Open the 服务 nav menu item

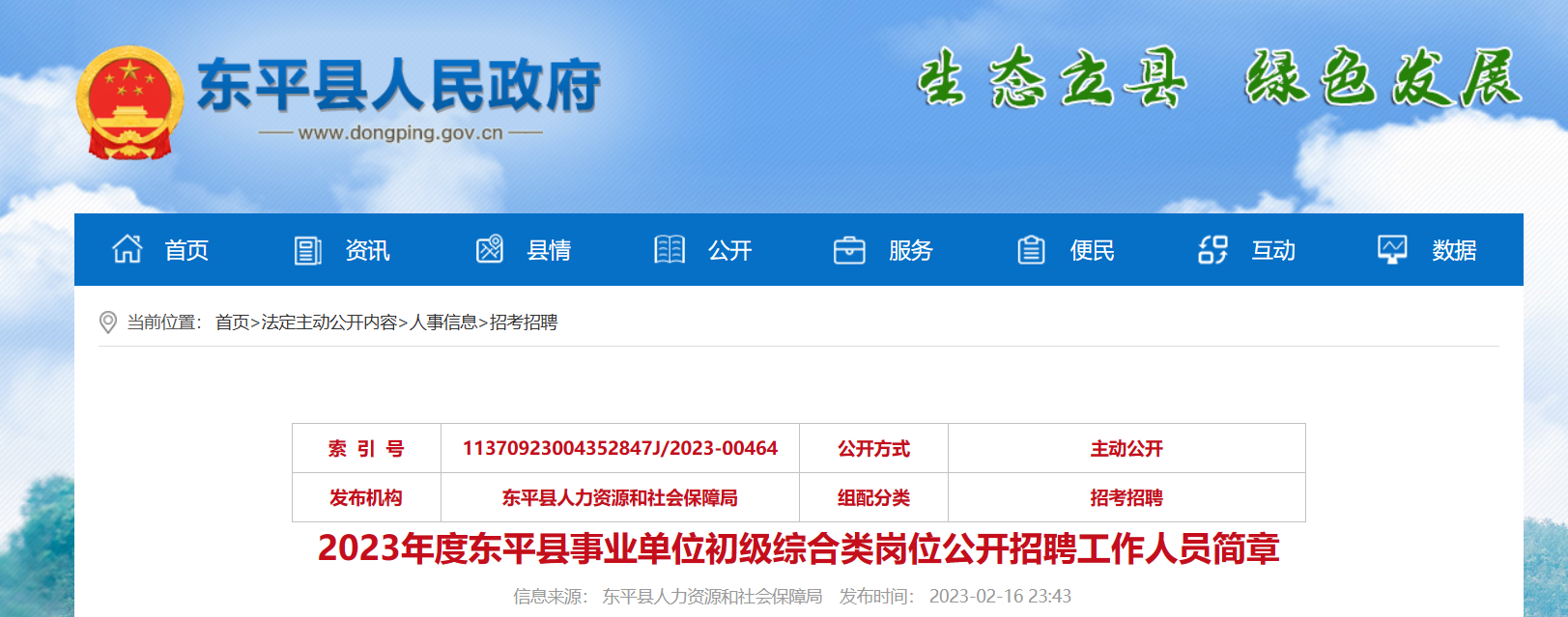tap(911, 250)
